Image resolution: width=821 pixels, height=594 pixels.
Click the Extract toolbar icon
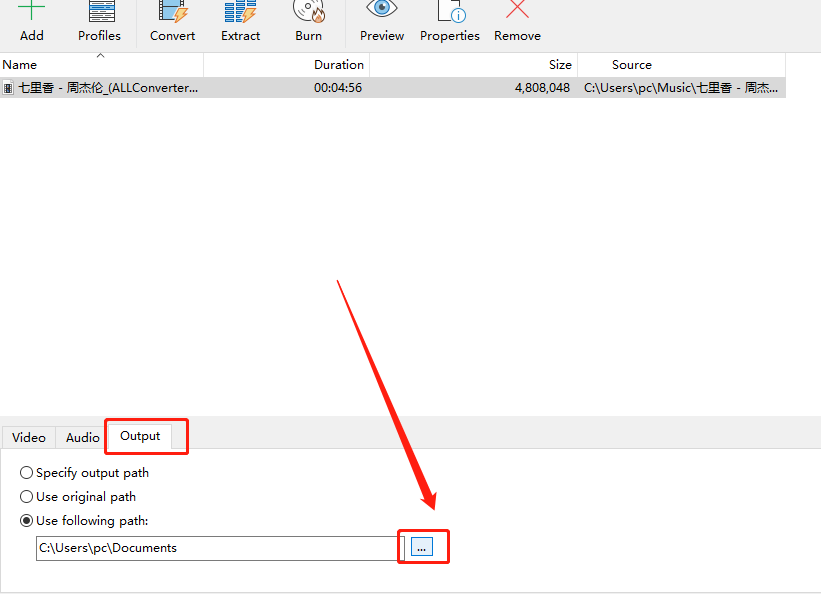point(240,12)
